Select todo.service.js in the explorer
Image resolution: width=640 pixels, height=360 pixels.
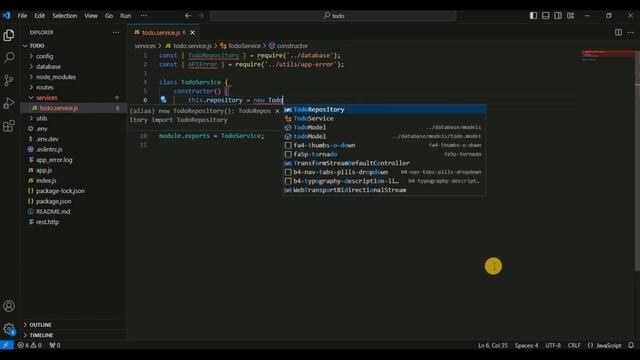pos(73,108)
